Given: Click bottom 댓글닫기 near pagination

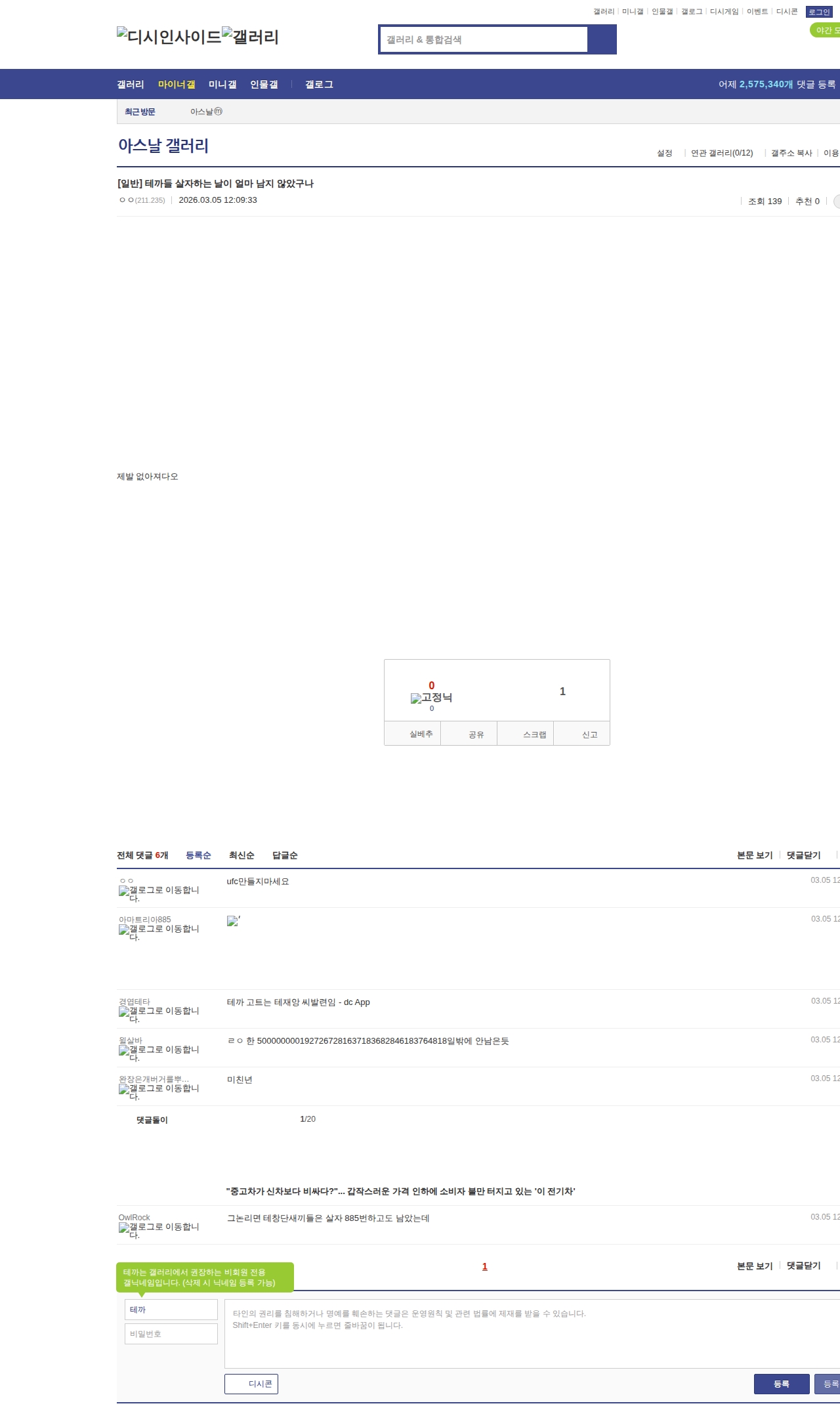Looking at the screenshot, I should click(804, 1266).
